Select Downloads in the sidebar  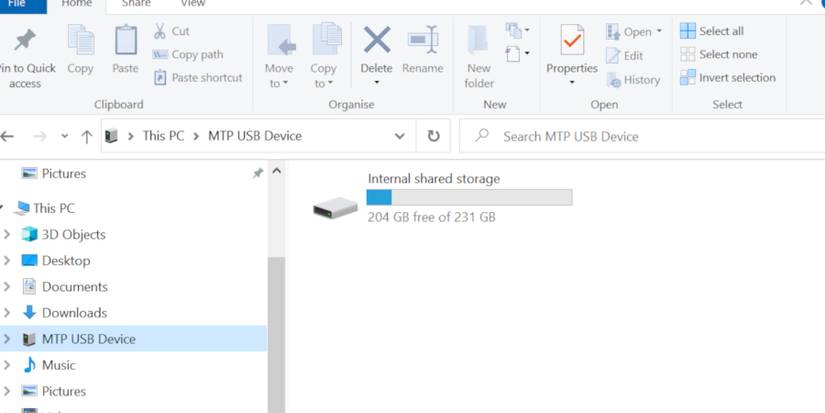coord(74,313)
